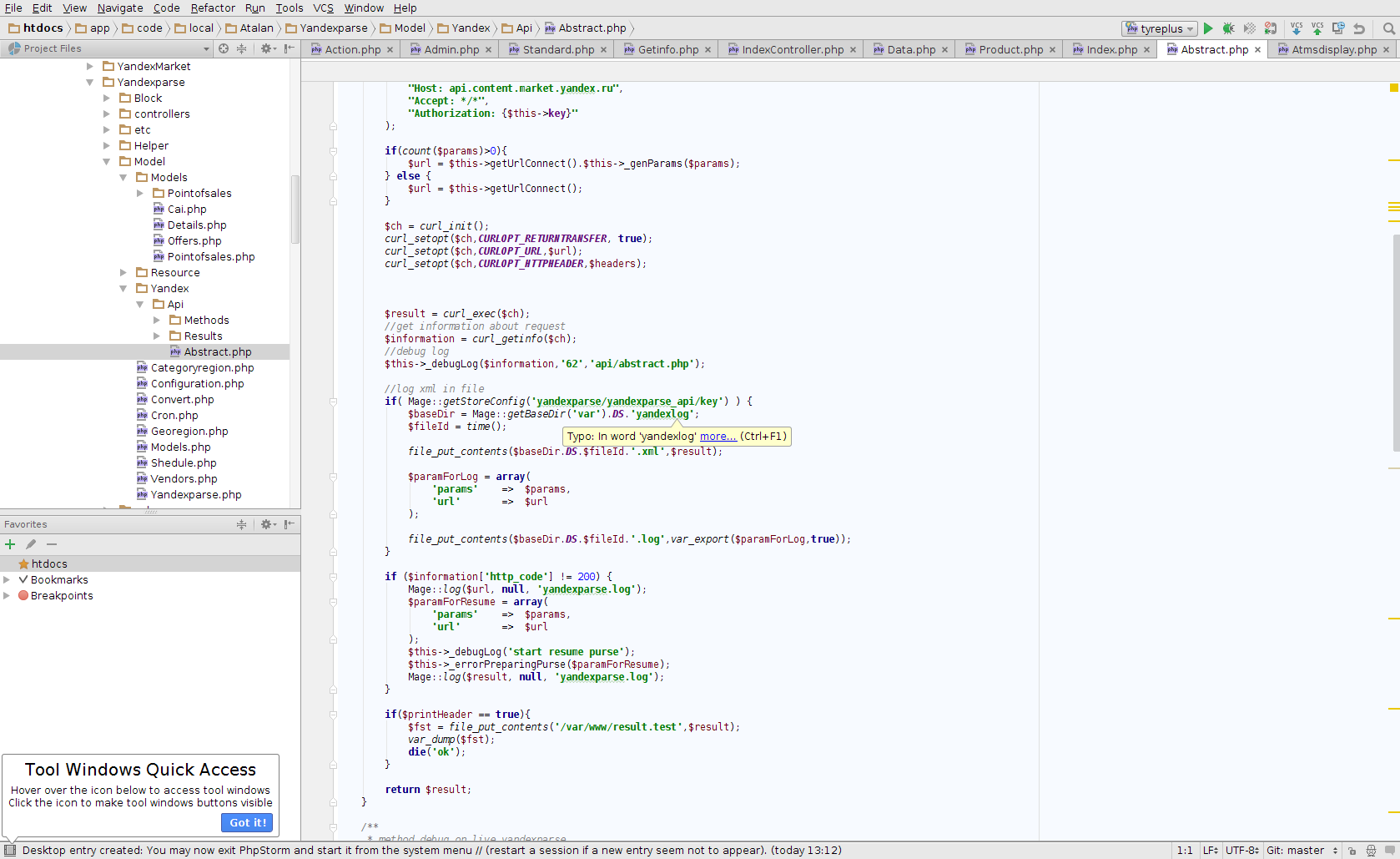This screenshot has width=1400, height=859.
Task: Toggle fold marker beside the count($params) if line
Action: point(333,151)
